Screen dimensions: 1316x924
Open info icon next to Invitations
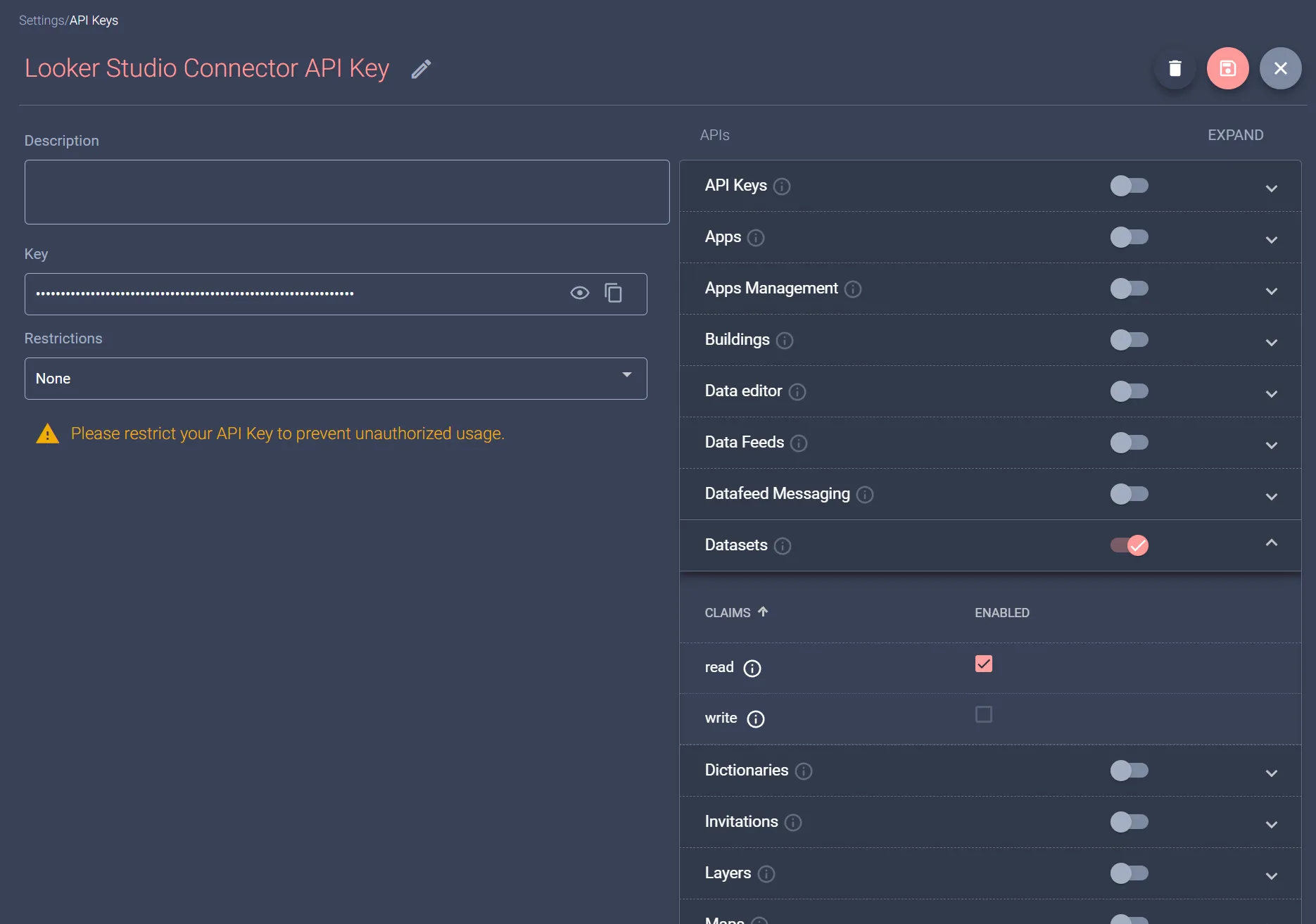(793, 823)
